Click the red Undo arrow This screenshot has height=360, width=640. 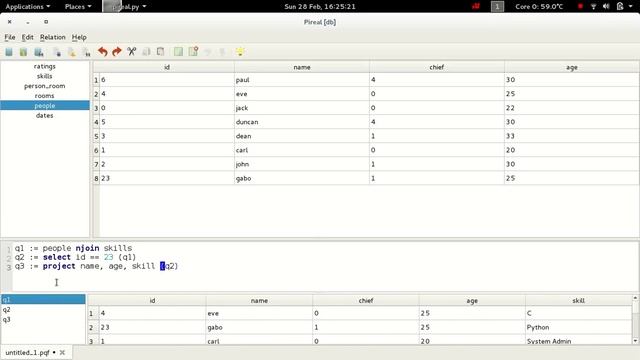102,51
